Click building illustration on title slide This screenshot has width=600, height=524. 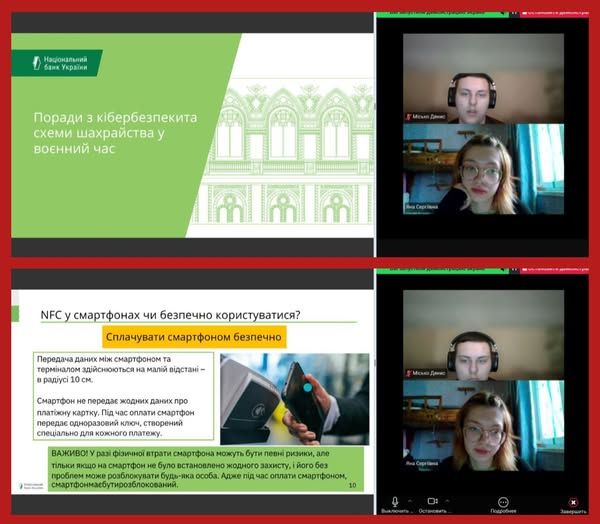283,153
